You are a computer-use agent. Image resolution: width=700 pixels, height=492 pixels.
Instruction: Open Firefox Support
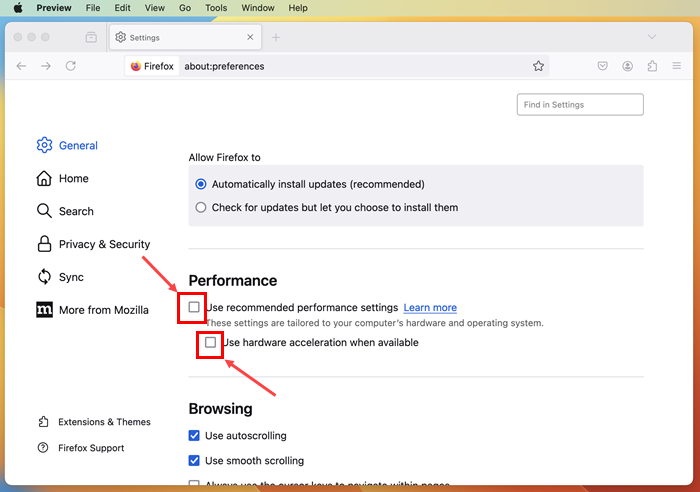81,448
